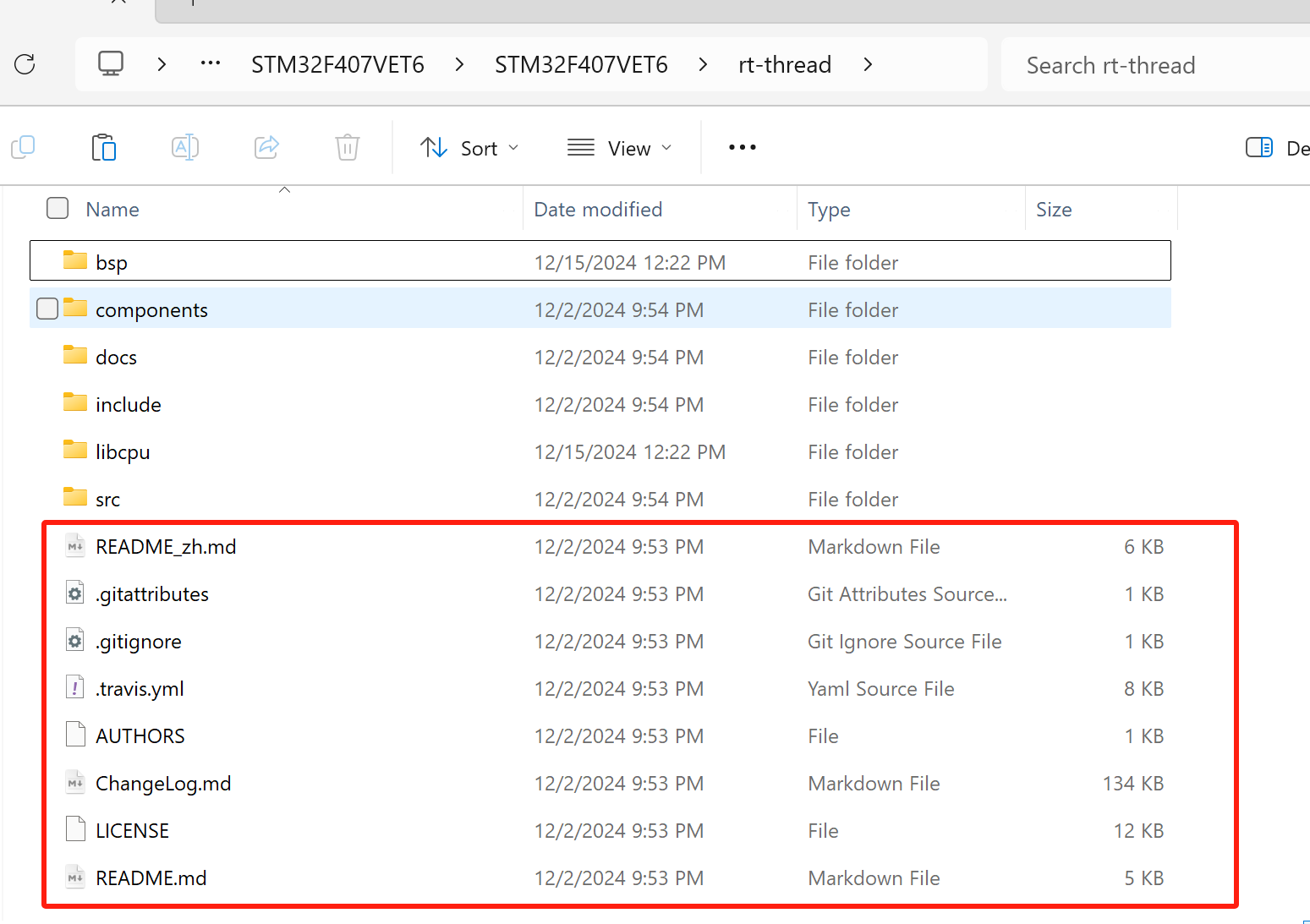Sort by the Date modified column header
The image size is (1310, 924).
598,210
